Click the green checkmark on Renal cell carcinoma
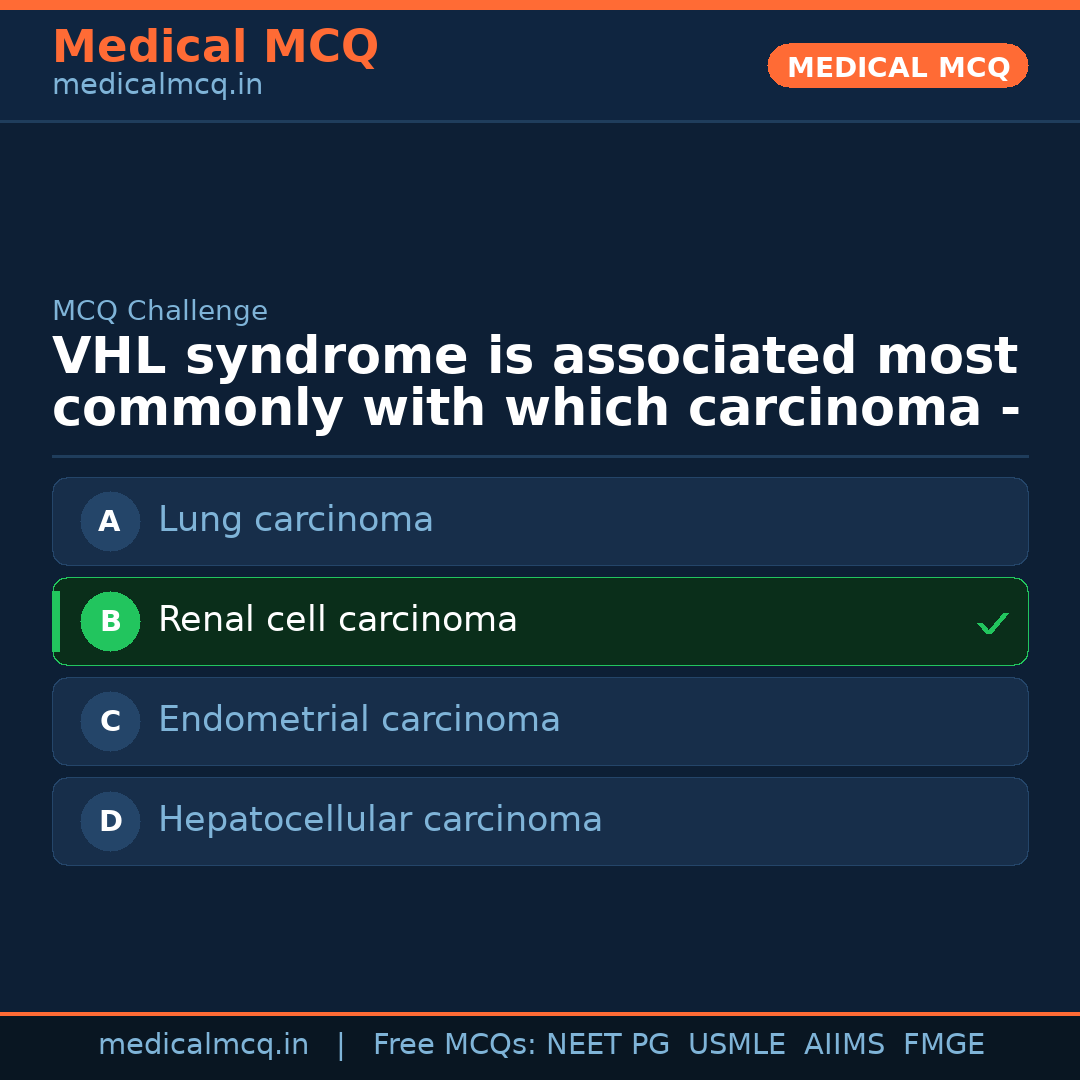The height and width of the screenshot is (1080, 1080). tap(992, 624)
